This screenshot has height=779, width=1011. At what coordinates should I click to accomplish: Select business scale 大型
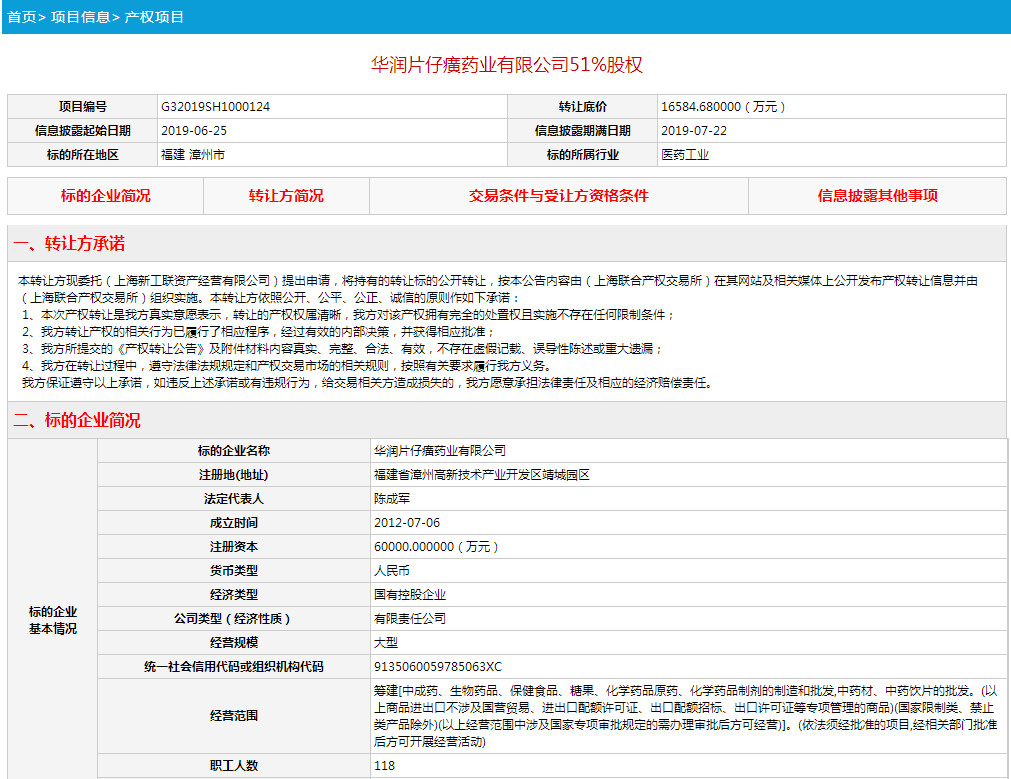pyautogui.click(x=386, y=642)
